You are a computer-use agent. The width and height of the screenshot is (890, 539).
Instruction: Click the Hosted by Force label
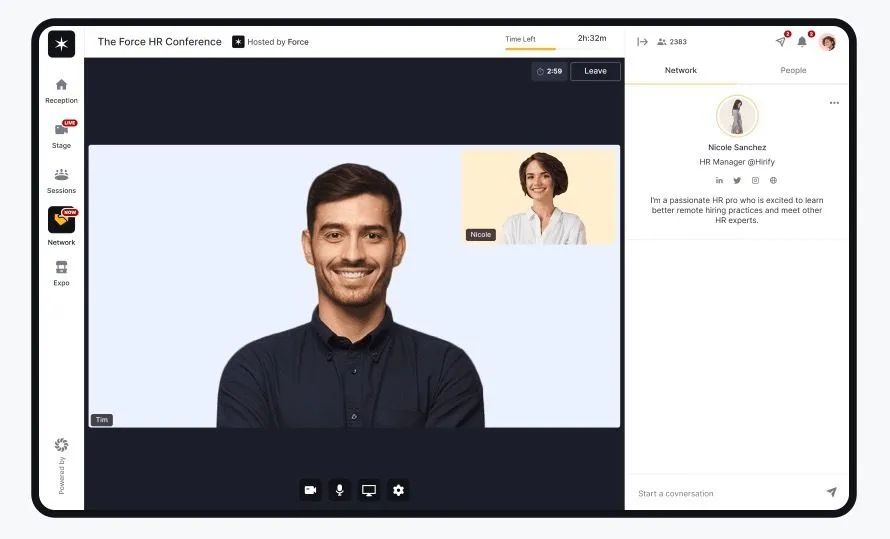[270, 42]
